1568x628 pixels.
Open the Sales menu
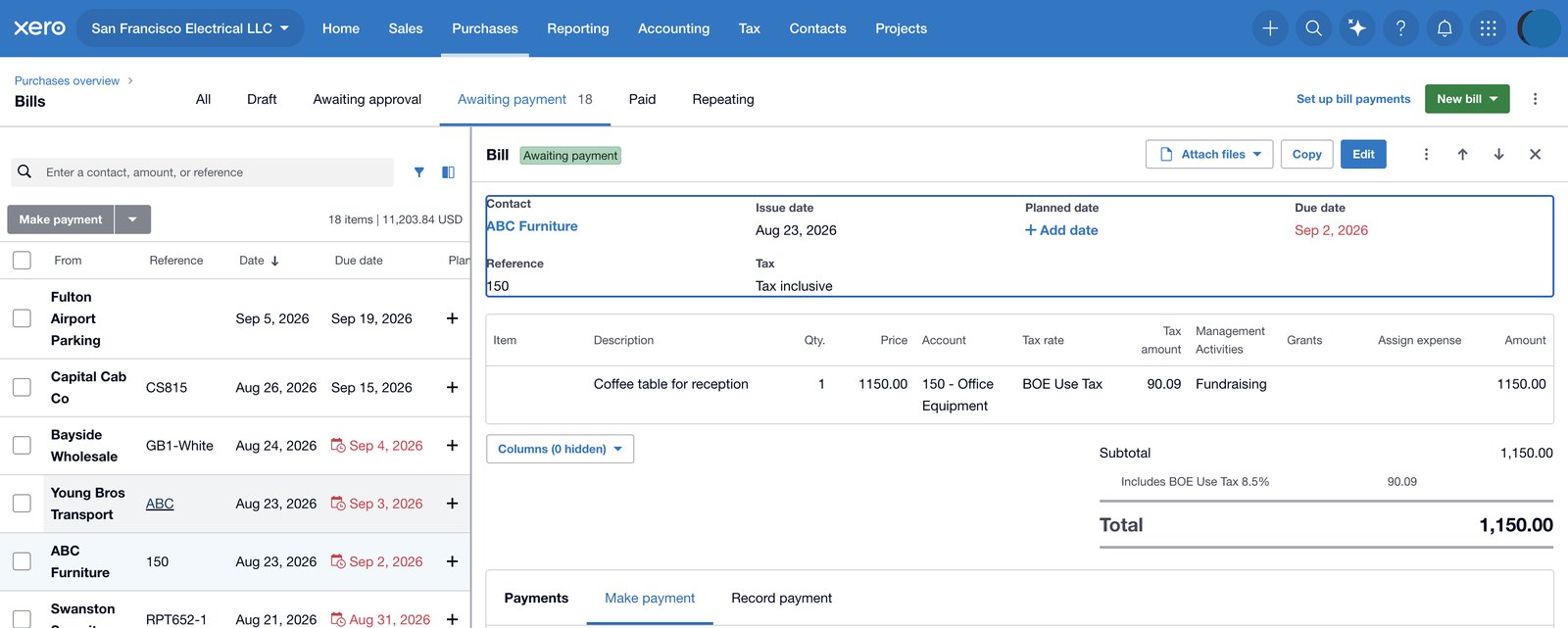(406, 28)
